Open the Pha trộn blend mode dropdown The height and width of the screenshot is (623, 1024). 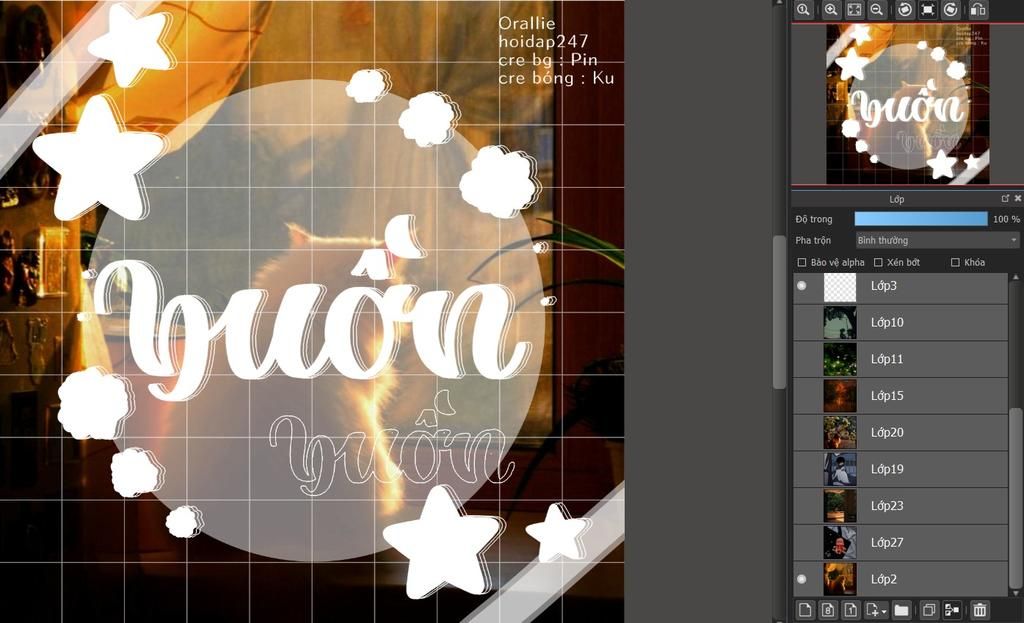(x=937, y=240)
